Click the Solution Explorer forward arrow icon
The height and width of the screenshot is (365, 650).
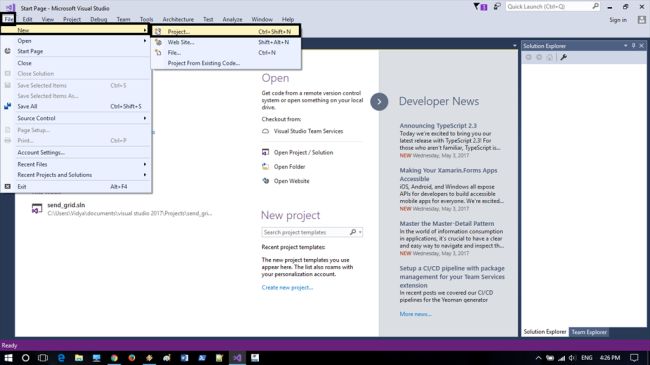(539, 57)
